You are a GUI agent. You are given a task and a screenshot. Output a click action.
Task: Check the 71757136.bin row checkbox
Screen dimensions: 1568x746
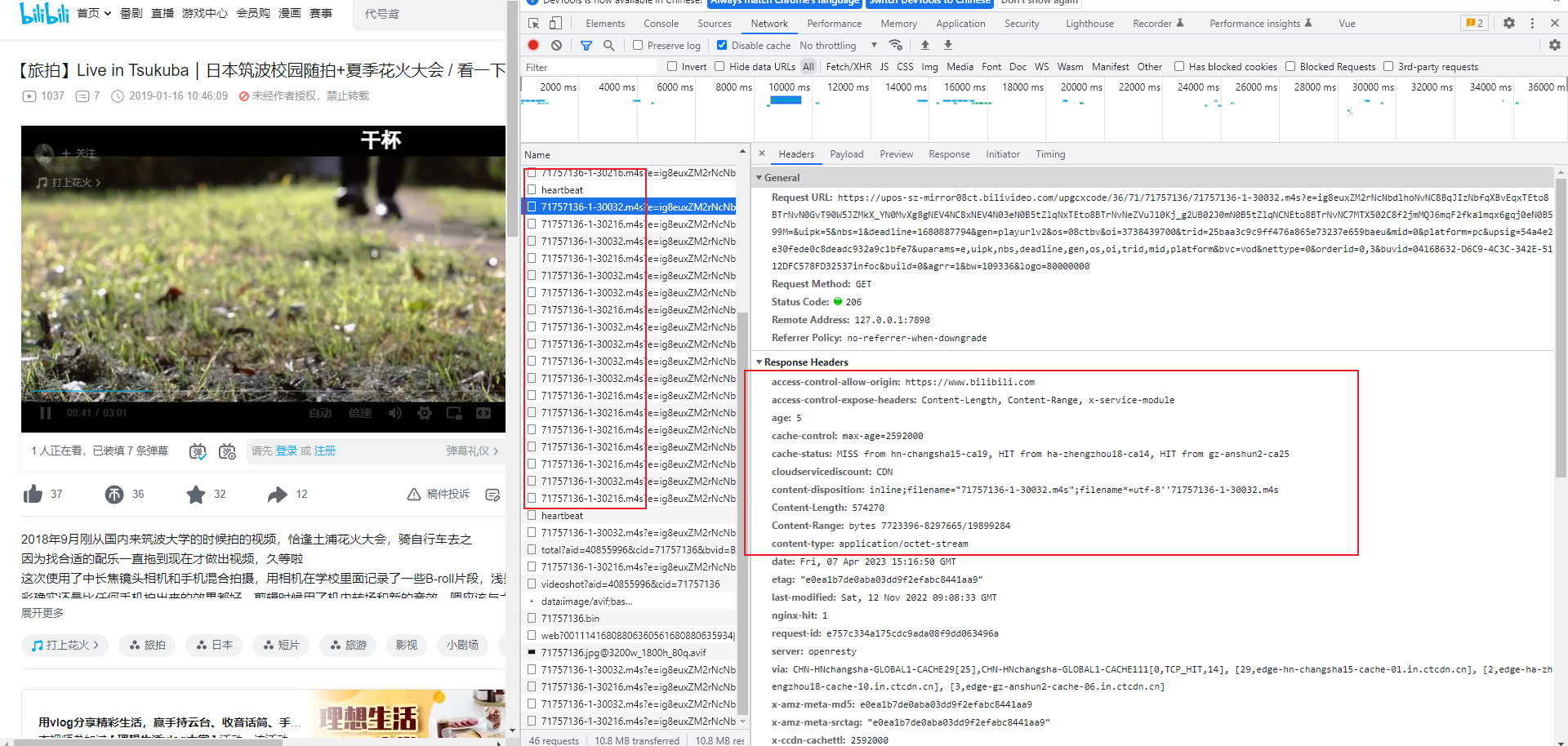click(x=532, y=618)
